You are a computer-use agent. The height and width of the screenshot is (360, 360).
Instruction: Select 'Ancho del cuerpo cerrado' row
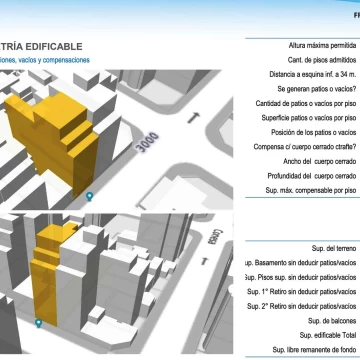coord(320,162)
